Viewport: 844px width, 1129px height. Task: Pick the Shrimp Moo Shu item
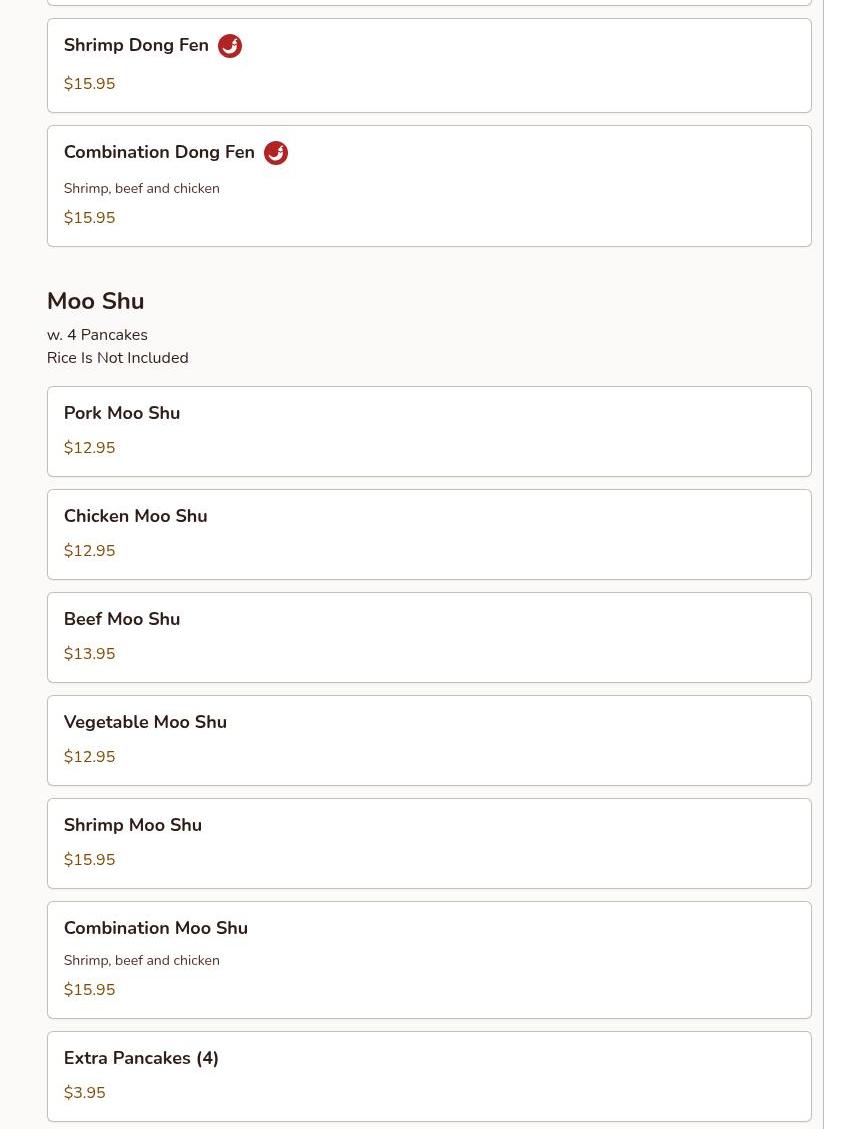click(429, 843)
